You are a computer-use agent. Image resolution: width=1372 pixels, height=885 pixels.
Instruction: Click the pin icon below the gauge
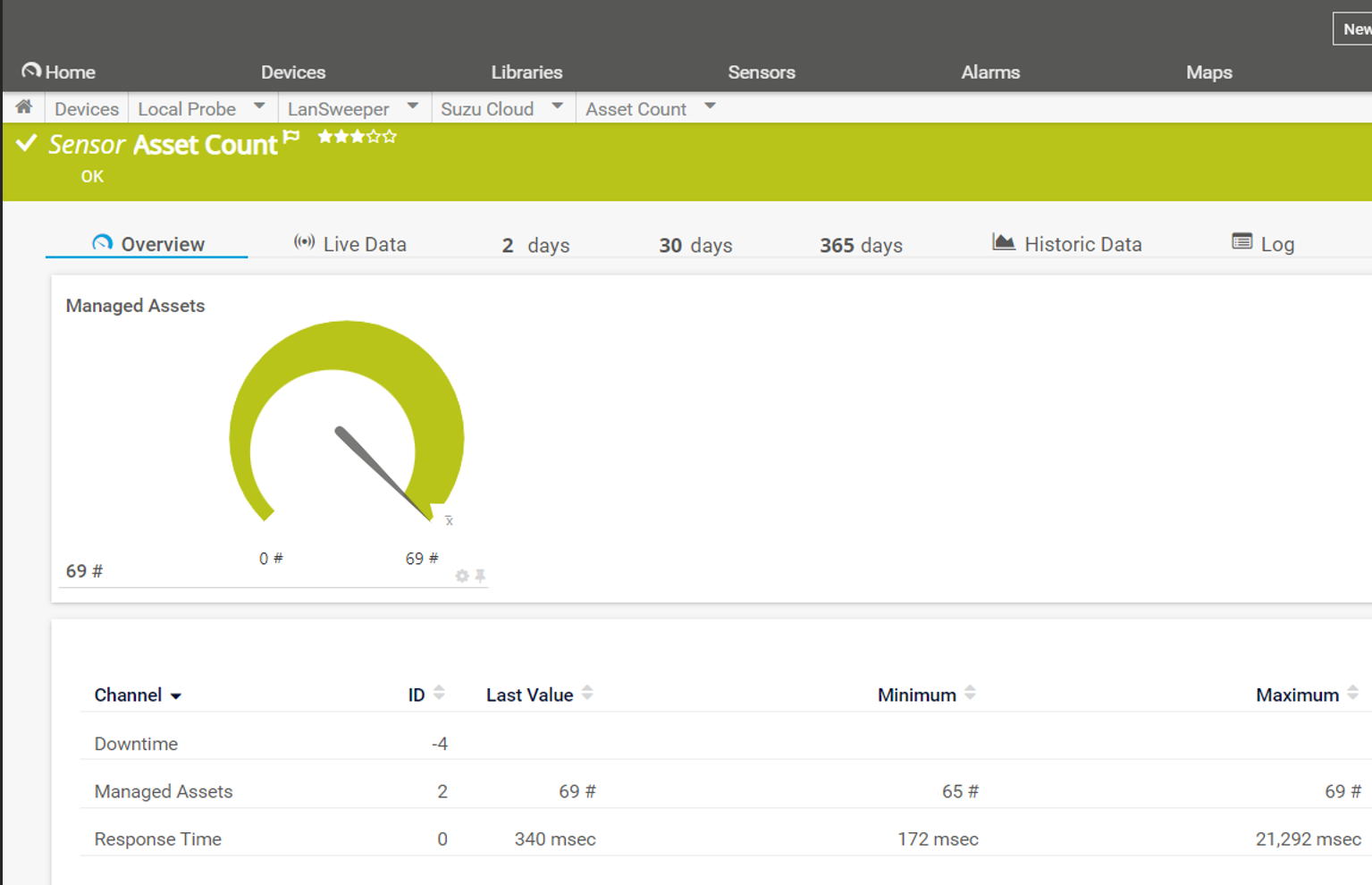(481, 576)
